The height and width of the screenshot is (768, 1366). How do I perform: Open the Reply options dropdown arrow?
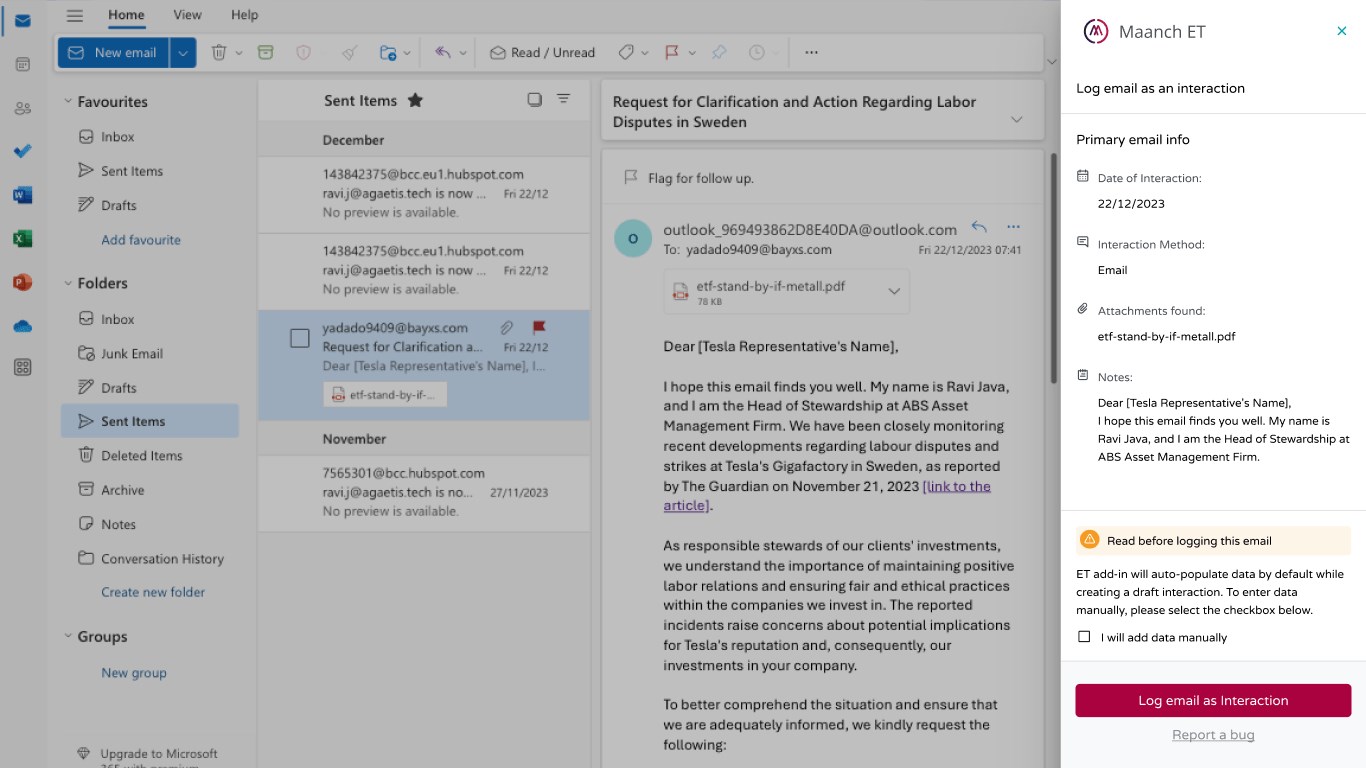(x=463, y=53)
